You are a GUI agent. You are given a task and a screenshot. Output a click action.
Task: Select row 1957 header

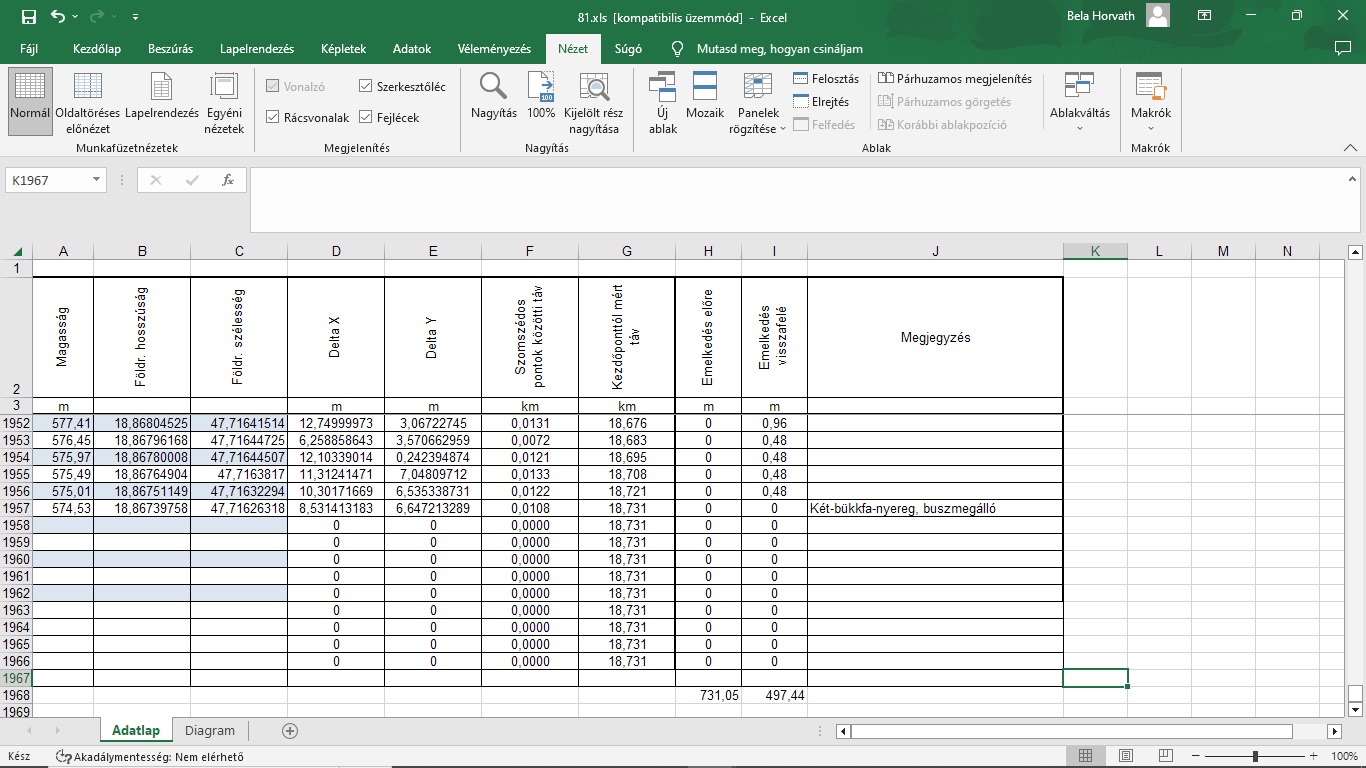point(16,508)
